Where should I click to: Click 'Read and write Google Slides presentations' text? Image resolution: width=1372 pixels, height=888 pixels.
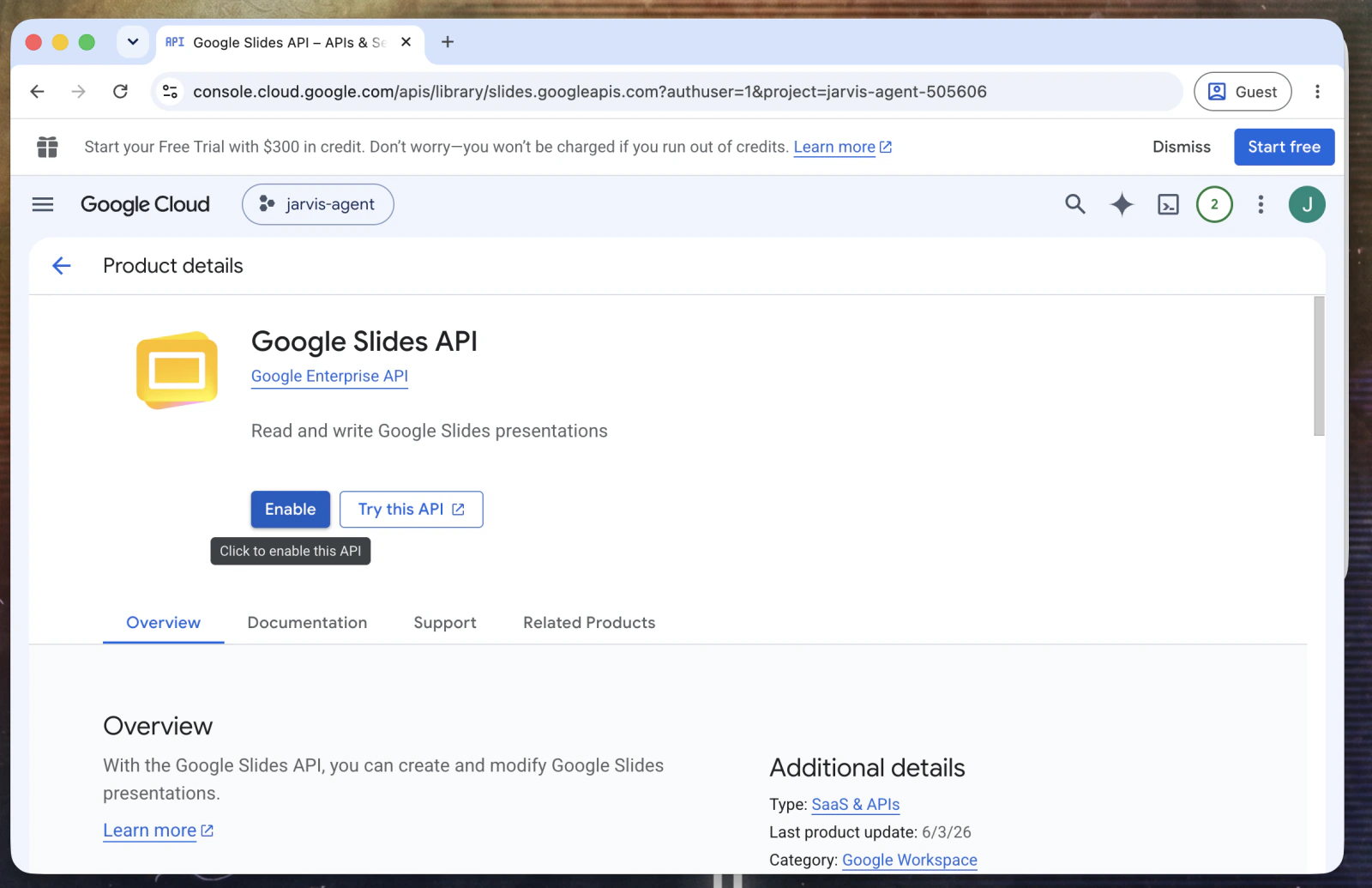pyautogui.click(x=430, y=431)
